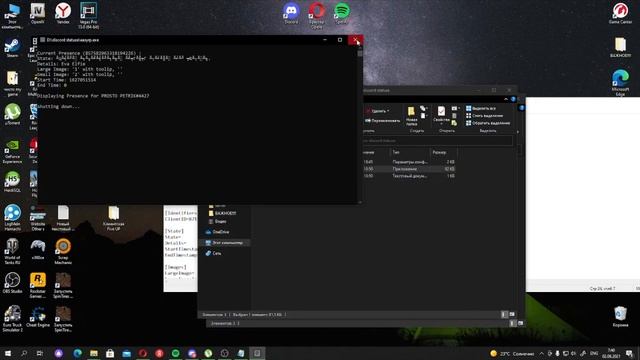Open the Recycle Bin on desktop
Image resolution: width=640 pixels, height=360 pixels.
(620, 317)
